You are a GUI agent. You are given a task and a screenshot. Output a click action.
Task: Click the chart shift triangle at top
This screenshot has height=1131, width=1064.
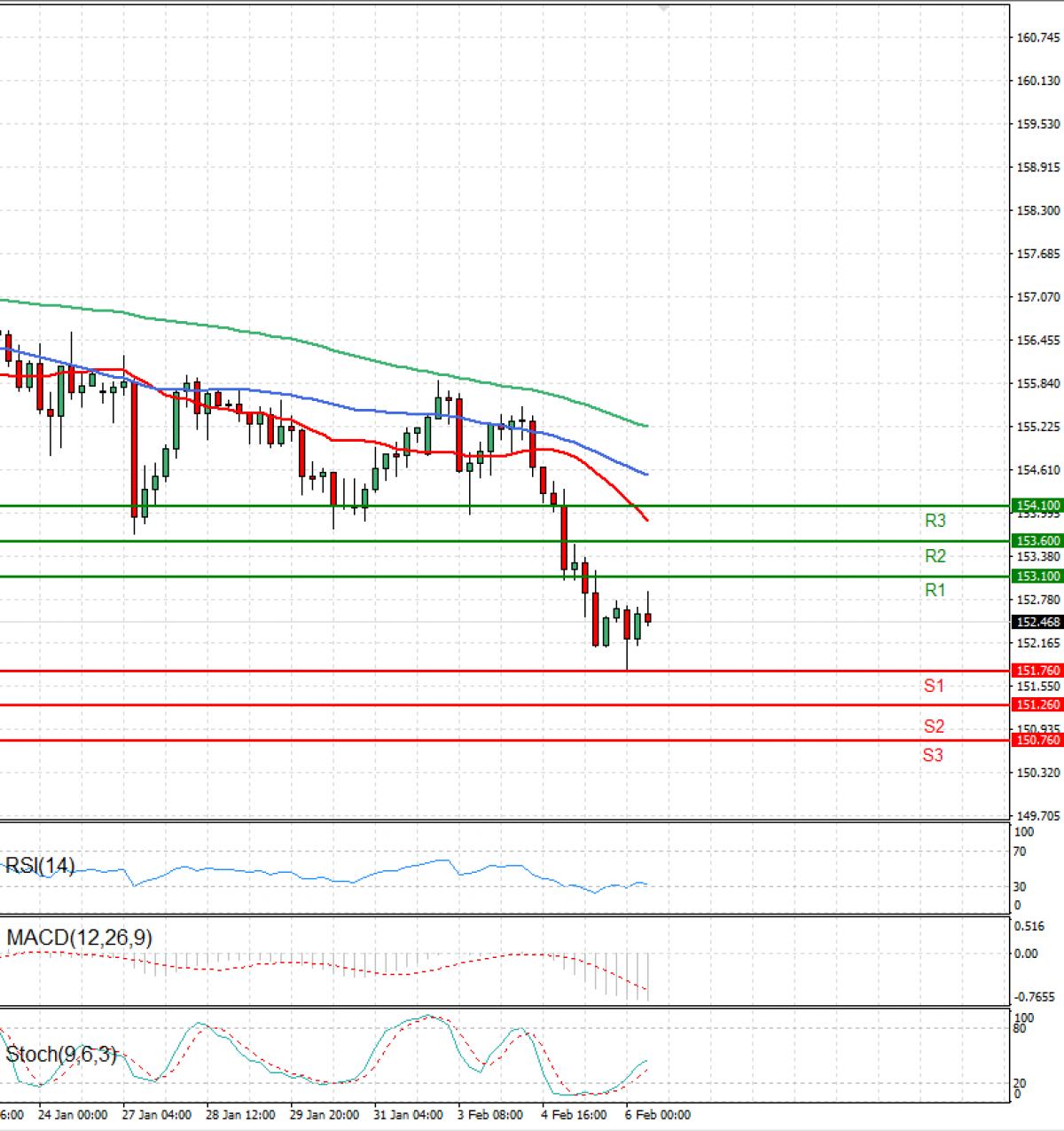664,9
